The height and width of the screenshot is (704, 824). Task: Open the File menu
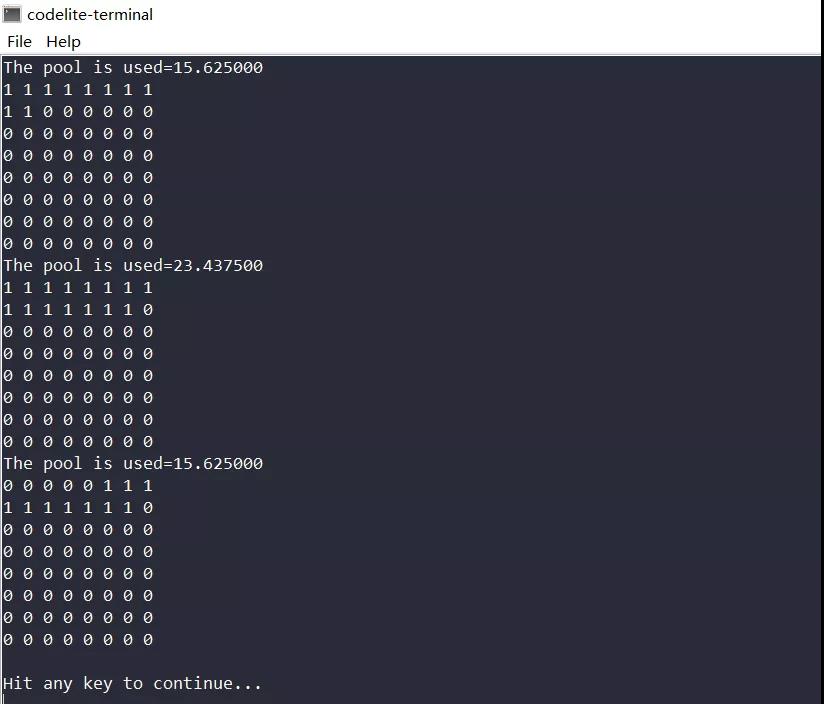point(19,42)
